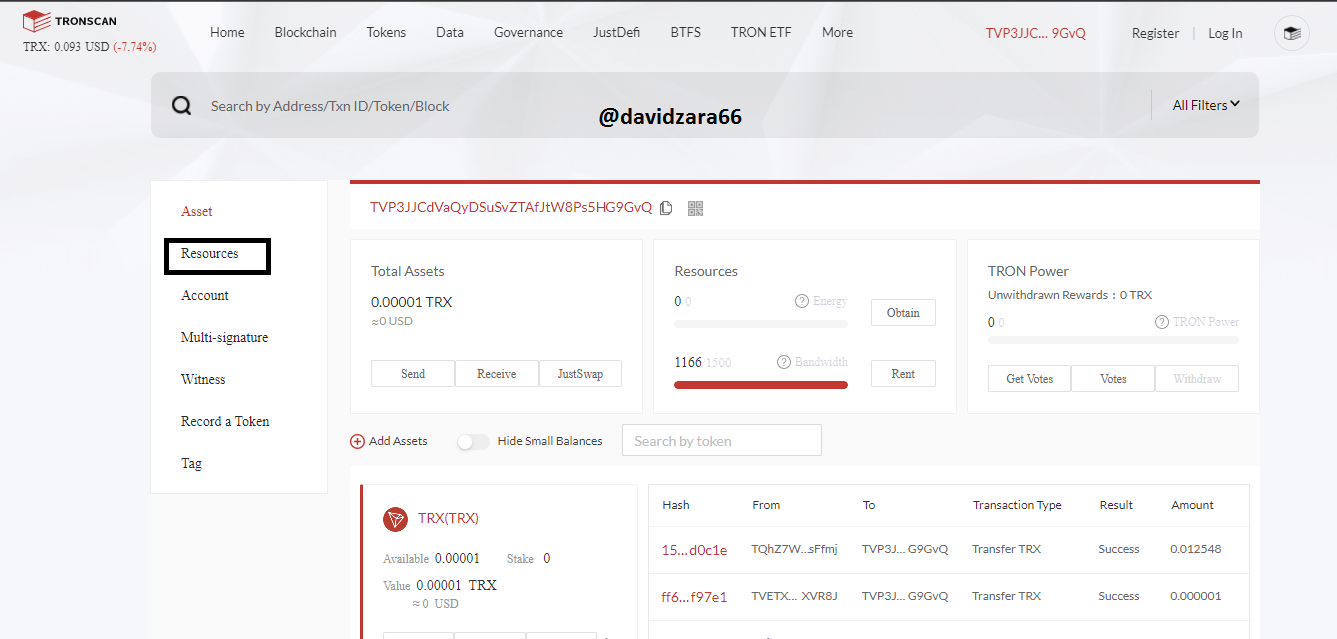
Task: Click the Votes button
Action: pyautogui.click(x=1113, y=378)
